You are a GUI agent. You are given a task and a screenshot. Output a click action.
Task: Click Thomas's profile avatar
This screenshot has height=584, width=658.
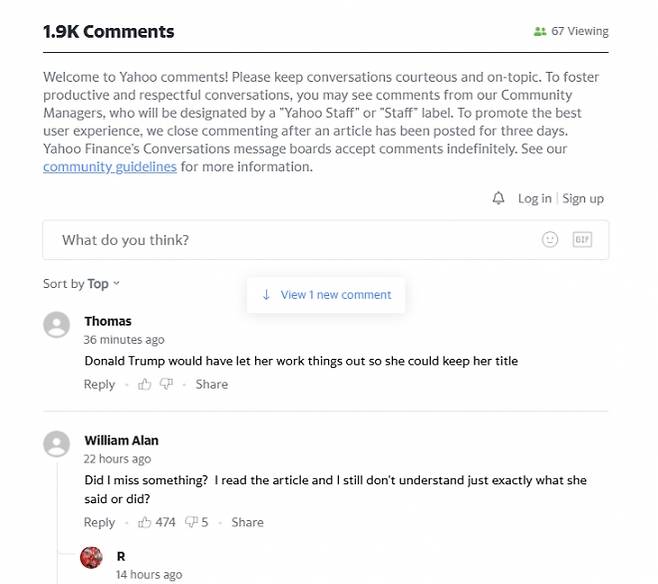(x=58, y=325)
